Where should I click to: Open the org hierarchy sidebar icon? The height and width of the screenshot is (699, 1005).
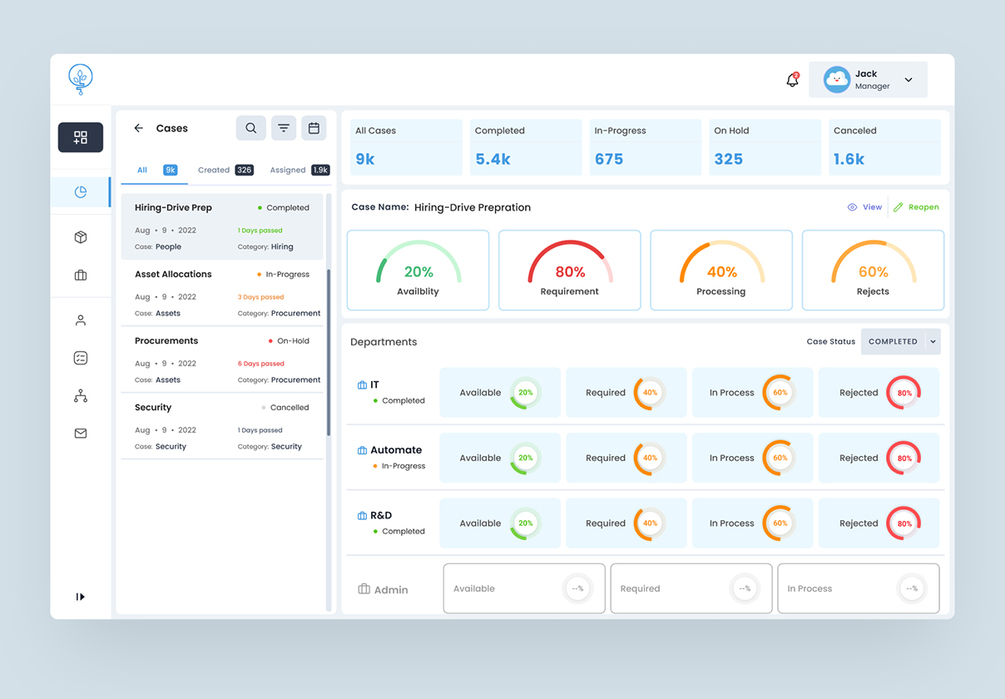point(81,396)
